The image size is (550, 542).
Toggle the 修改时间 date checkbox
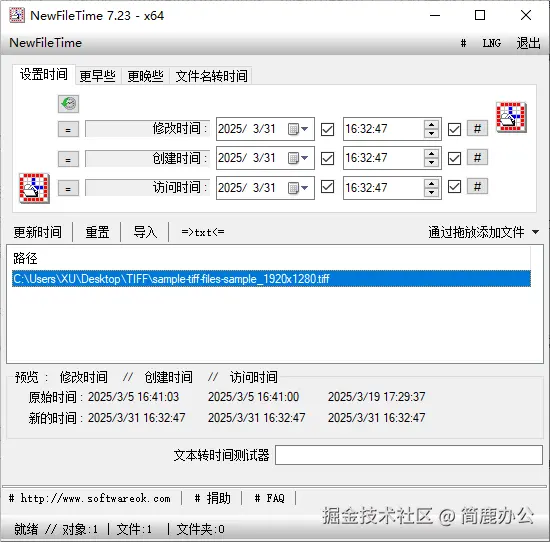pyautogui.click(x=327, y=129)
